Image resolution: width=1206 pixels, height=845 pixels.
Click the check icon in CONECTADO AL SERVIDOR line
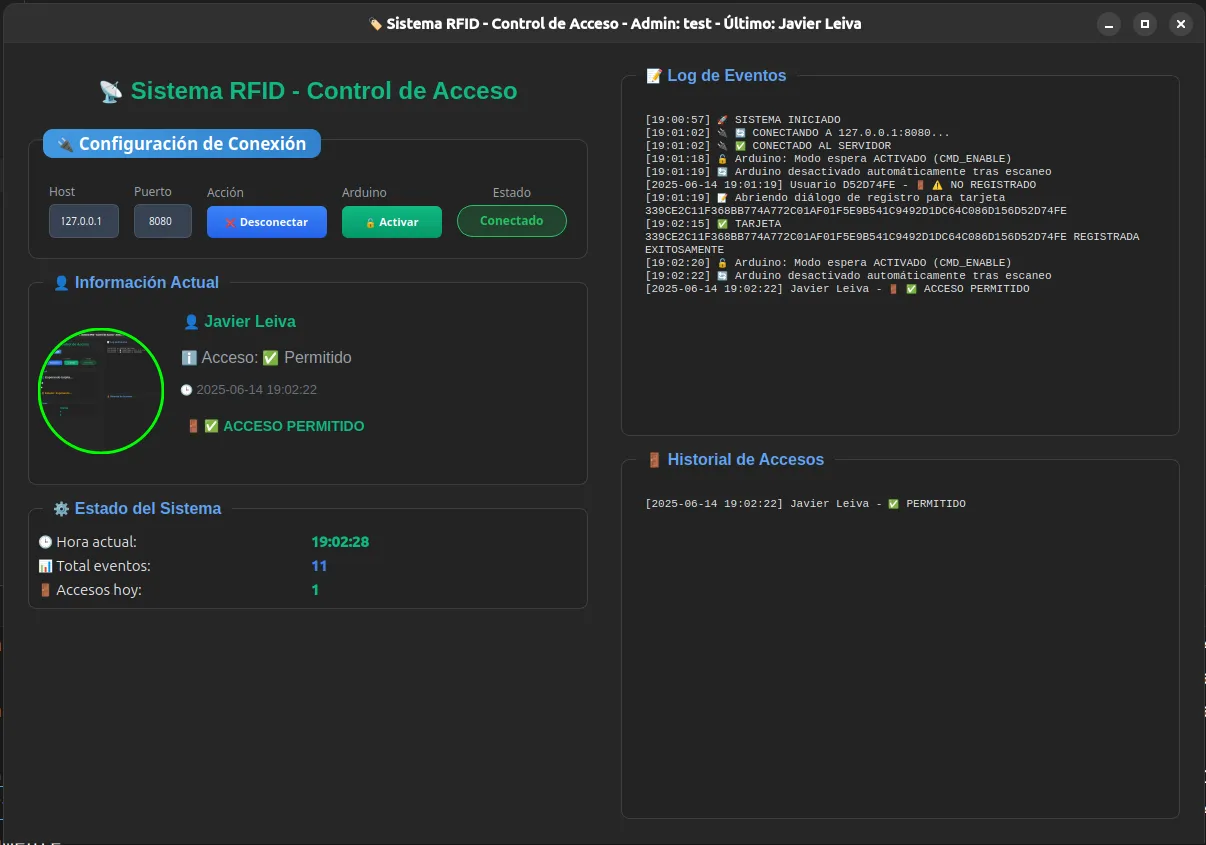click(740, 146)
